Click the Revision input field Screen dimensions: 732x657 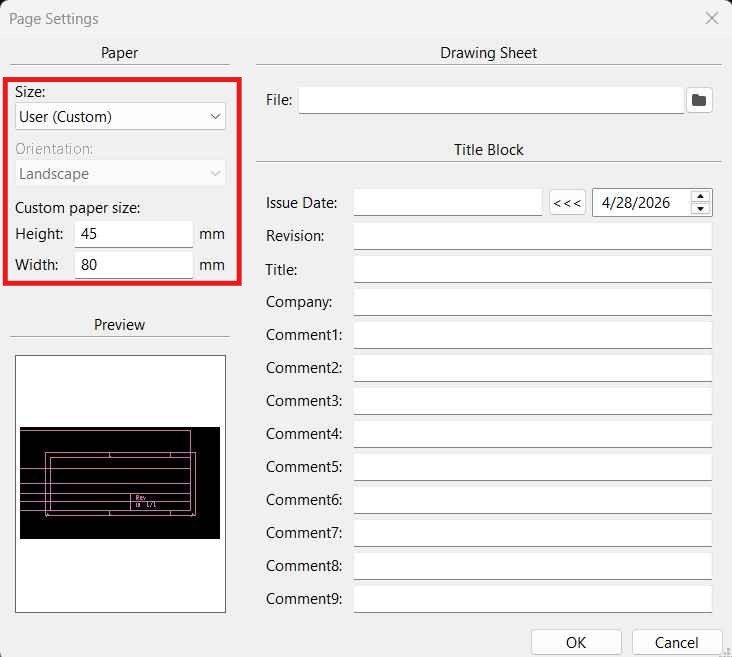(533, 236)
